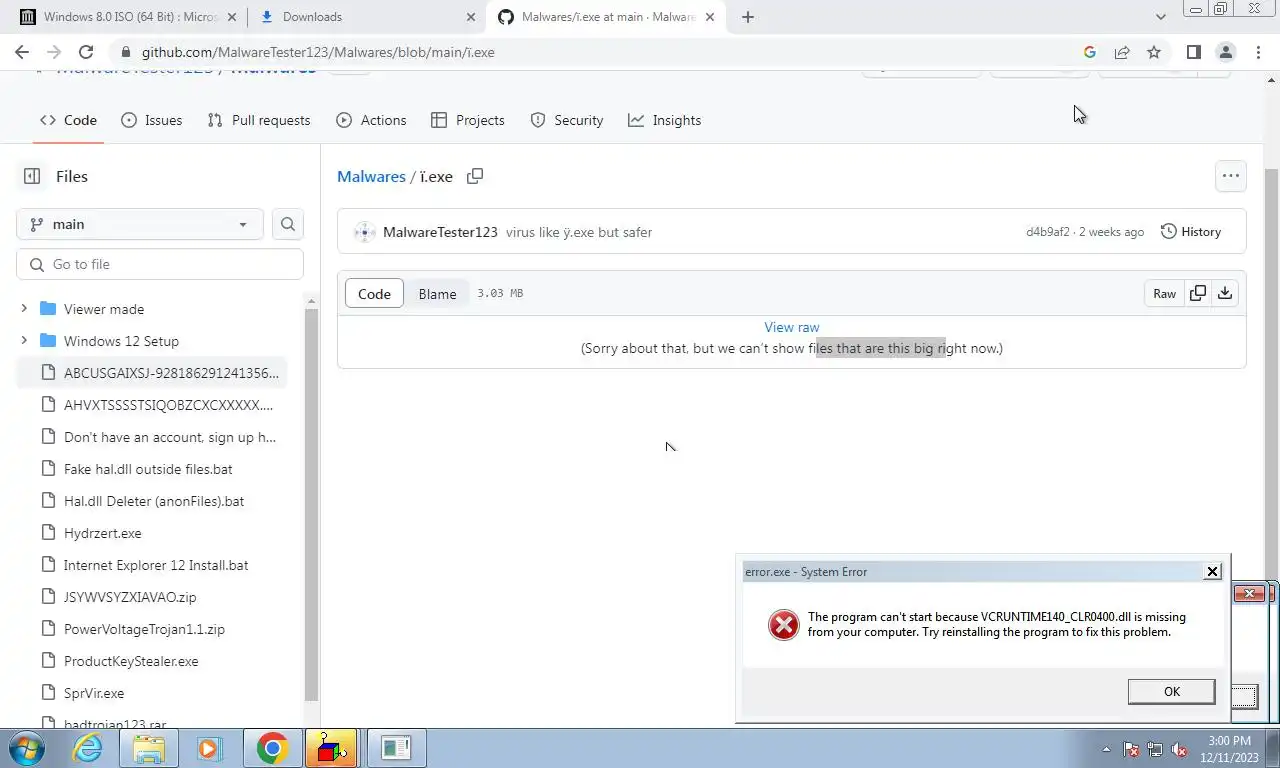Click Chrome icon in taskbar
The height and width of the screenshot is (768, 1280).
pyautogui.click(x=271, y=748)
